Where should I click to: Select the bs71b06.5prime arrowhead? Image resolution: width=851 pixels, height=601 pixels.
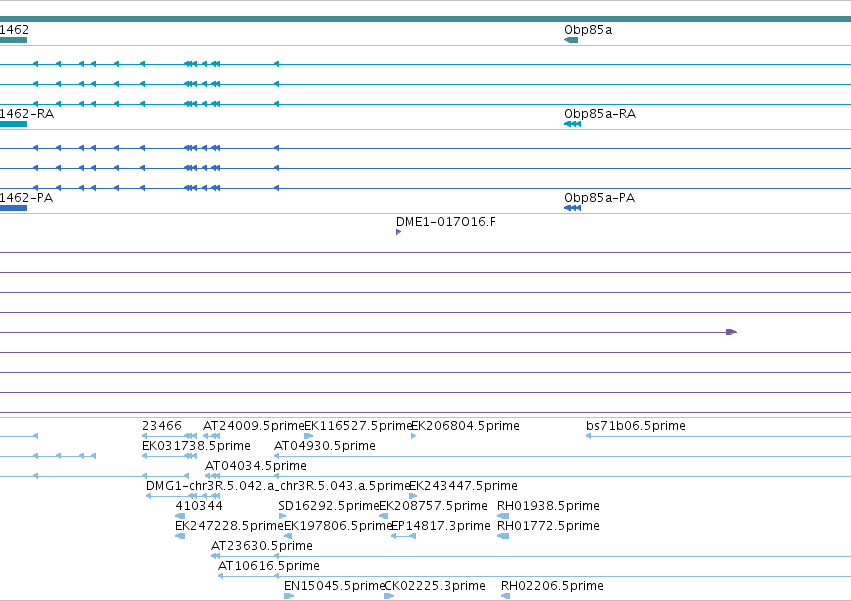coord(588,436)
